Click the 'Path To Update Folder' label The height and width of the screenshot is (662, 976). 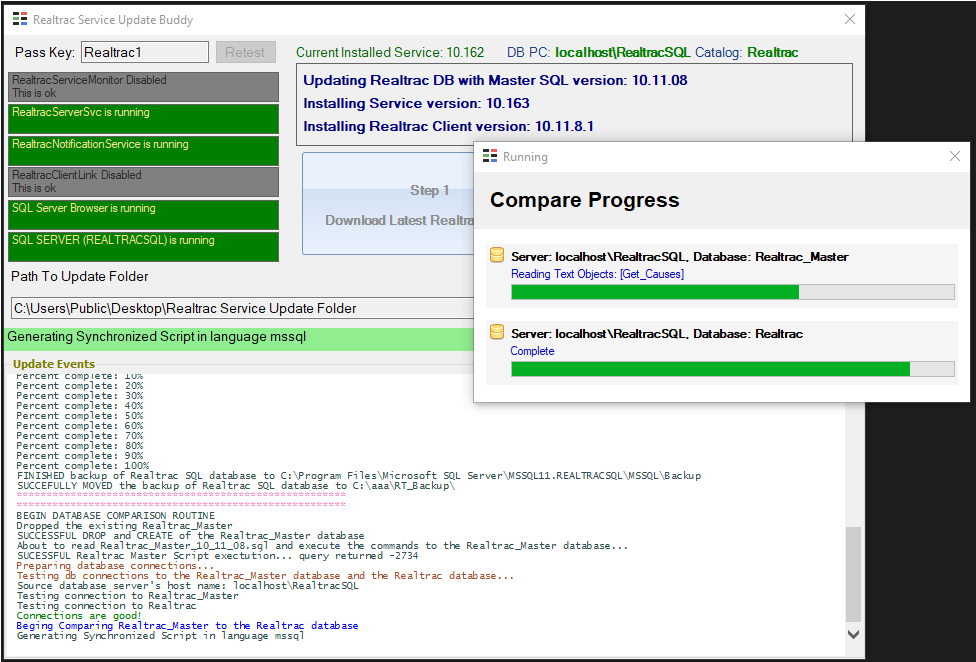(x=80, y=276)
